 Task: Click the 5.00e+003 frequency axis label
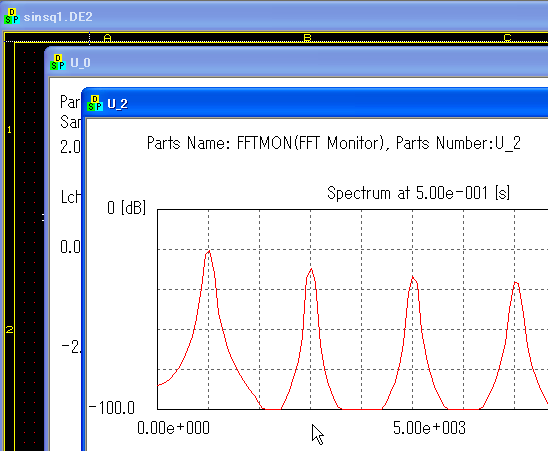pyautogui.click(x=429, y=428)
